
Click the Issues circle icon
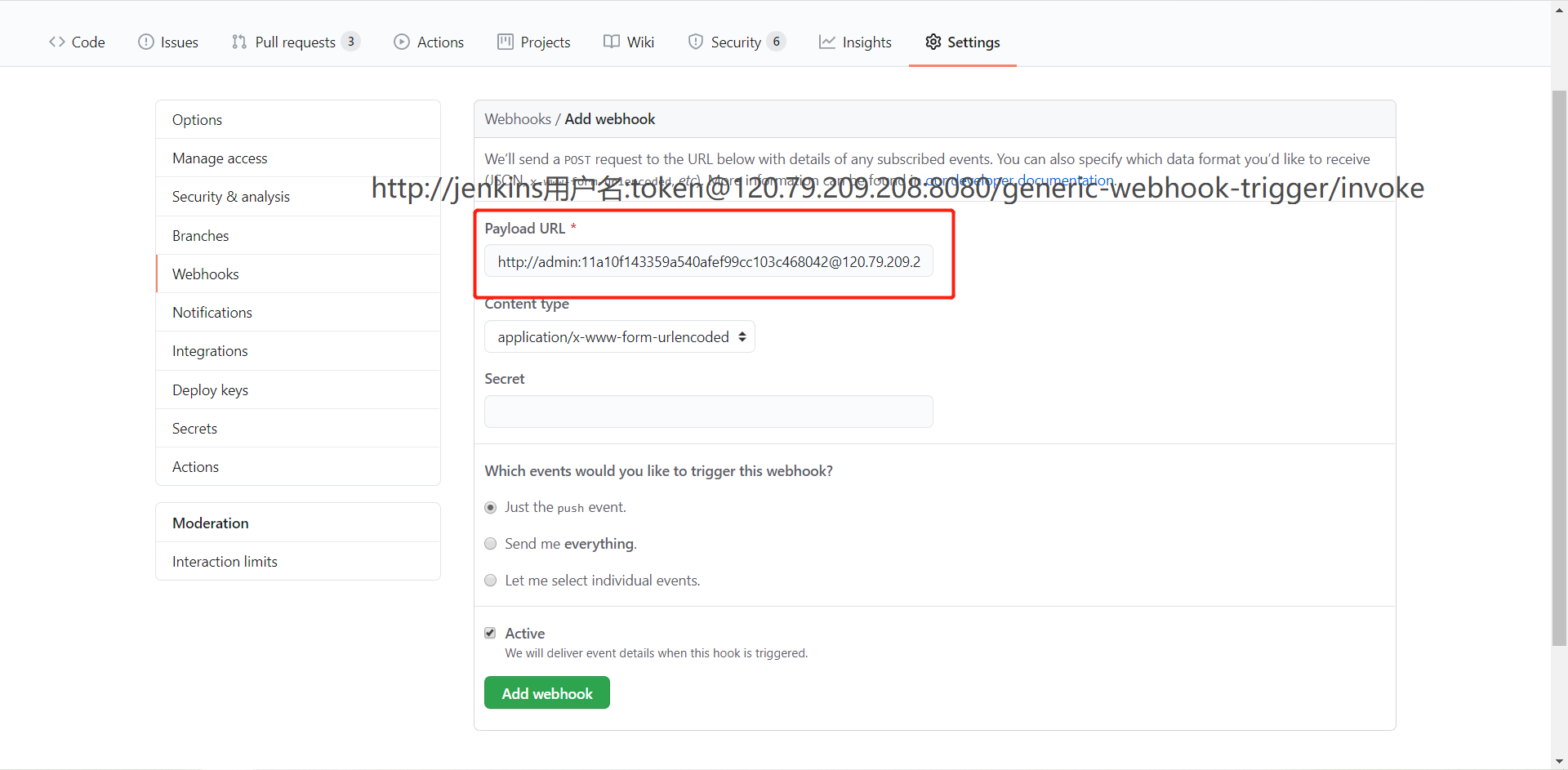tap(146, 42)
